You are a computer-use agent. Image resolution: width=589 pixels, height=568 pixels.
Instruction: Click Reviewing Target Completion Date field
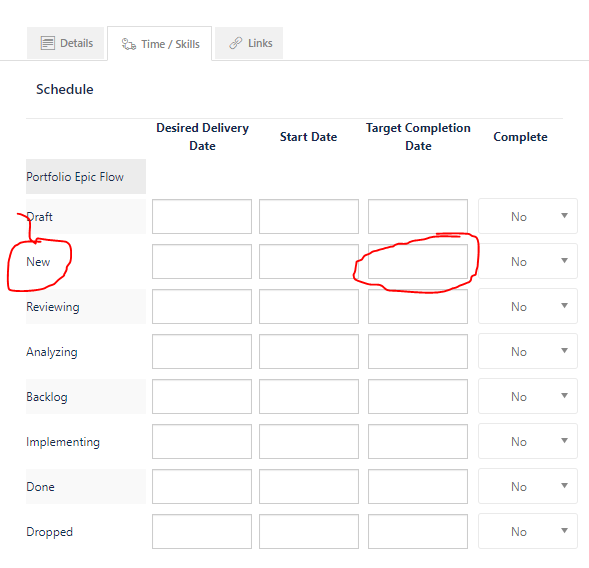coord(418,307)
